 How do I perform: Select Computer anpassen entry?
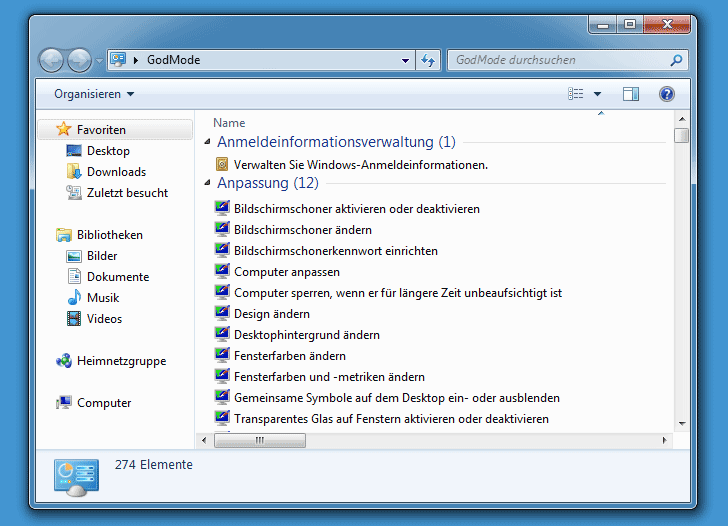tap(286, 272)
